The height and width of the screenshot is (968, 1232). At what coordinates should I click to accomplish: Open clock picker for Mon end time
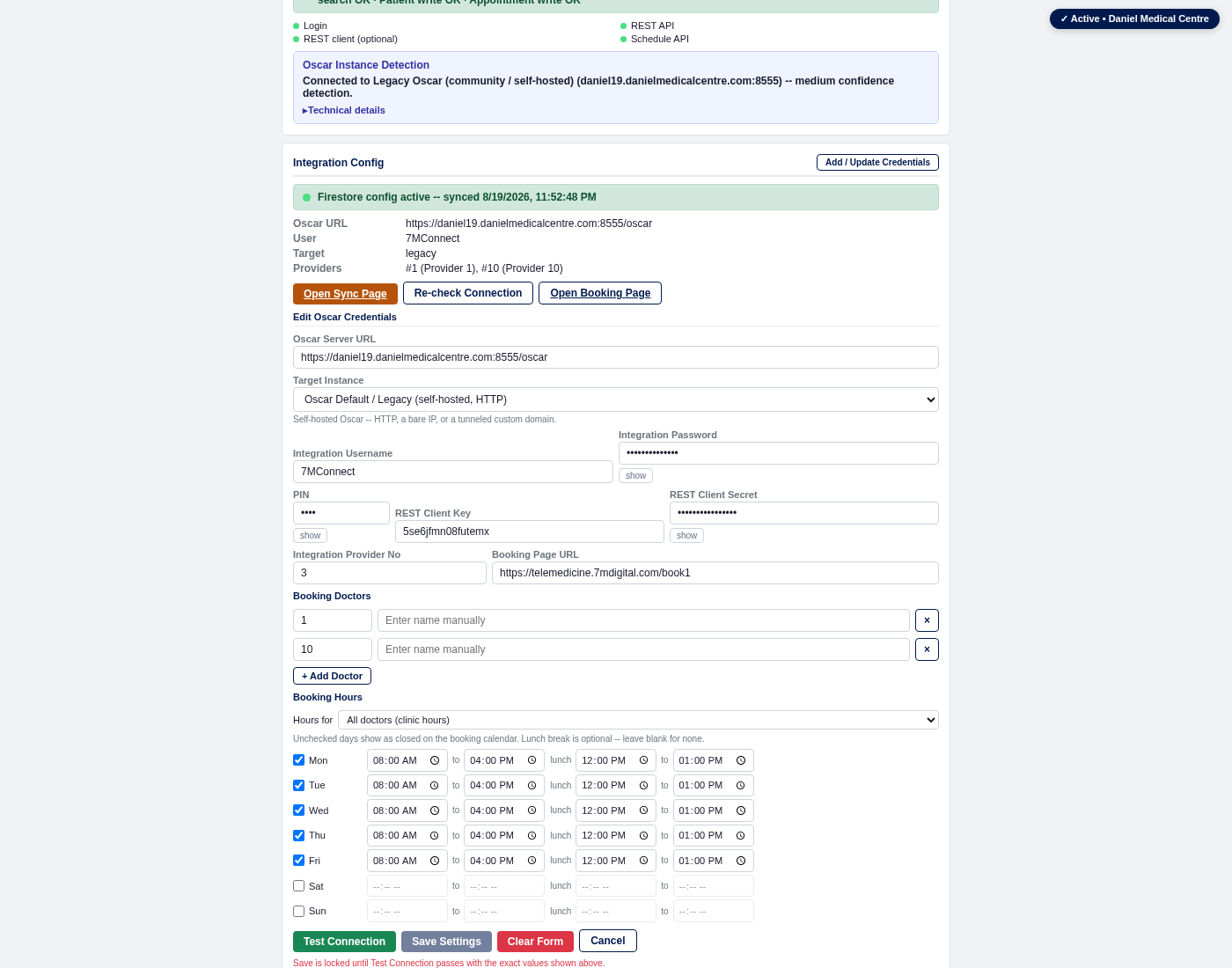[532, 760]
